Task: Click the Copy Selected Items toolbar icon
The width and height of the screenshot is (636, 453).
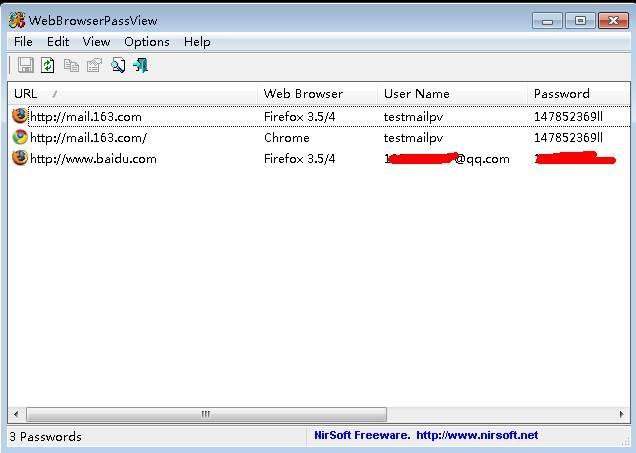Action: (x=71, y=65)
